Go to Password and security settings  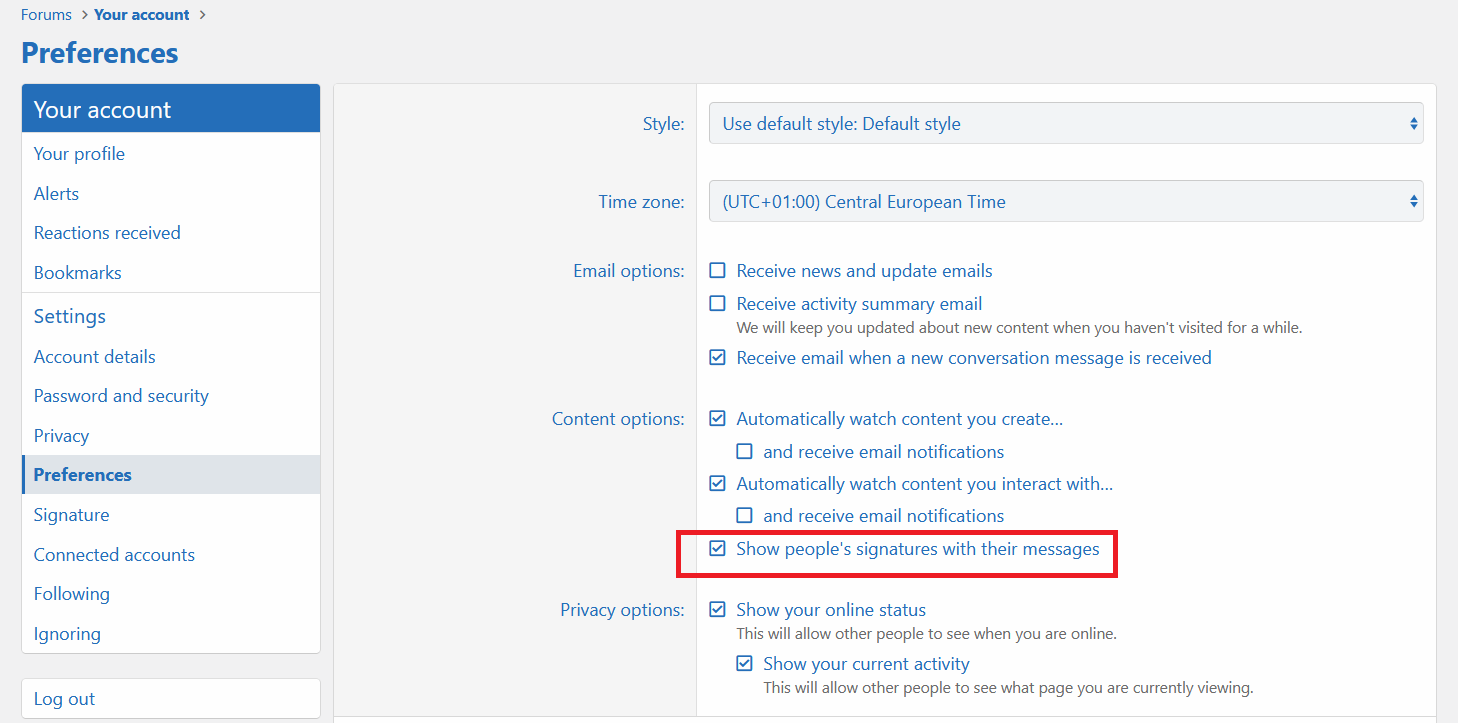point(121,396)
